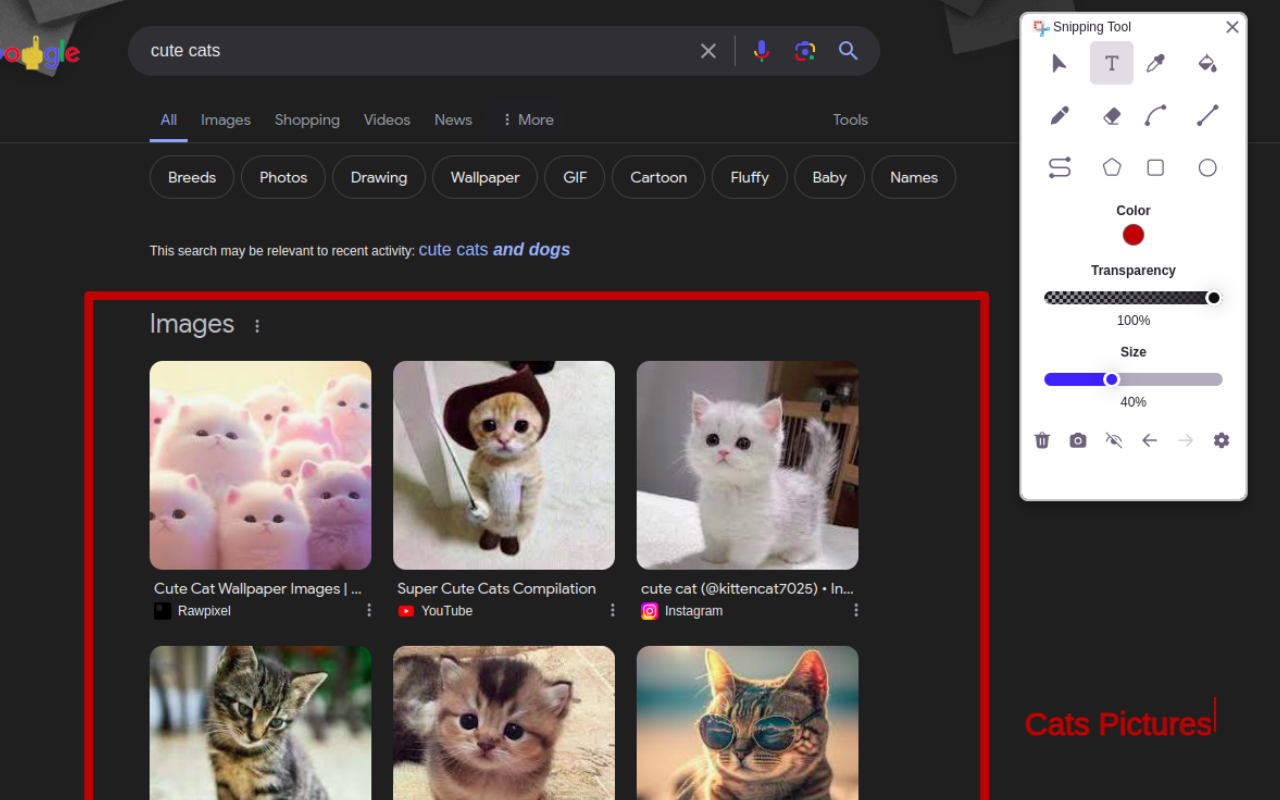Choose the Fluffy filter chip
The width and height of the screenshot is (1280, 800).
coord(749,177)
